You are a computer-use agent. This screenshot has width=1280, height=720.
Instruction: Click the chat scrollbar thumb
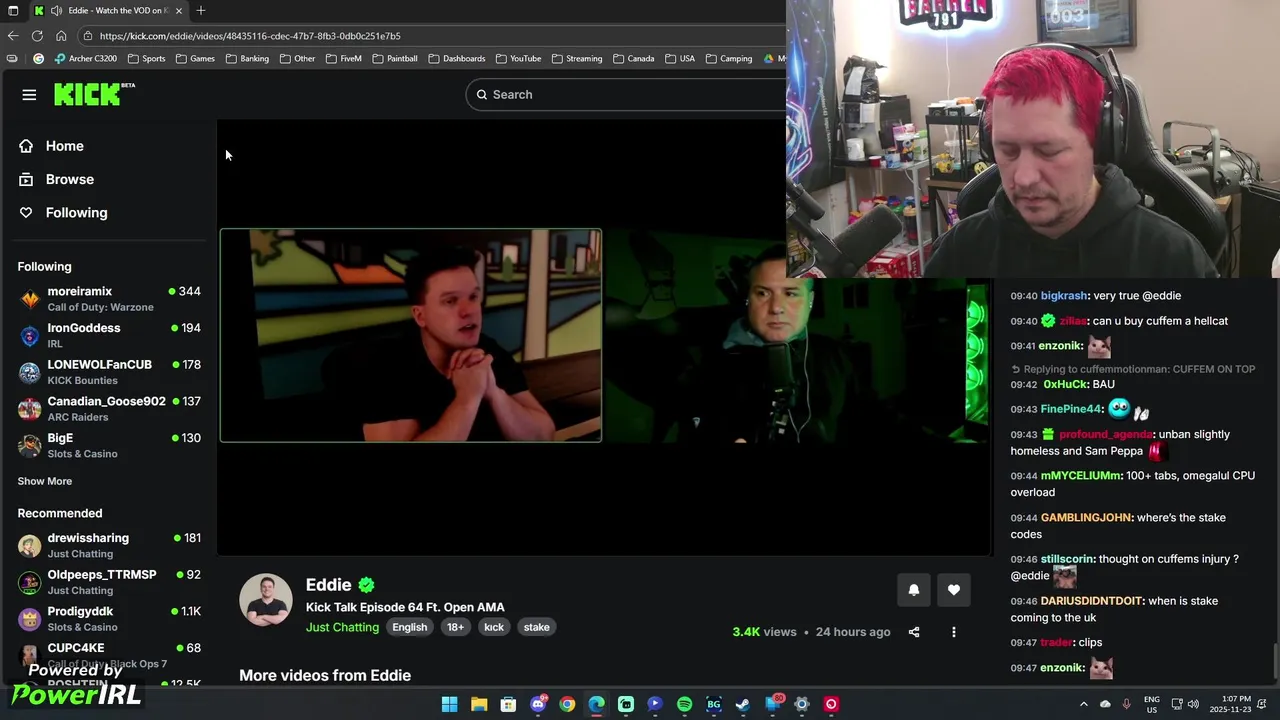tap(1276, 661)
